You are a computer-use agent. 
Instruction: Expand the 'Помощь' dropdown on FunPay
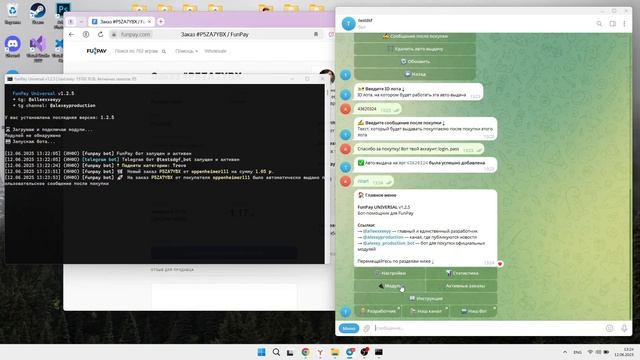click(187, 51)
